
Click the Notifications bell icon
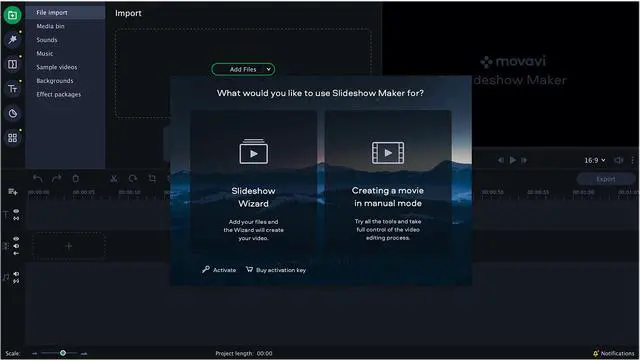[x=596, y=353]
